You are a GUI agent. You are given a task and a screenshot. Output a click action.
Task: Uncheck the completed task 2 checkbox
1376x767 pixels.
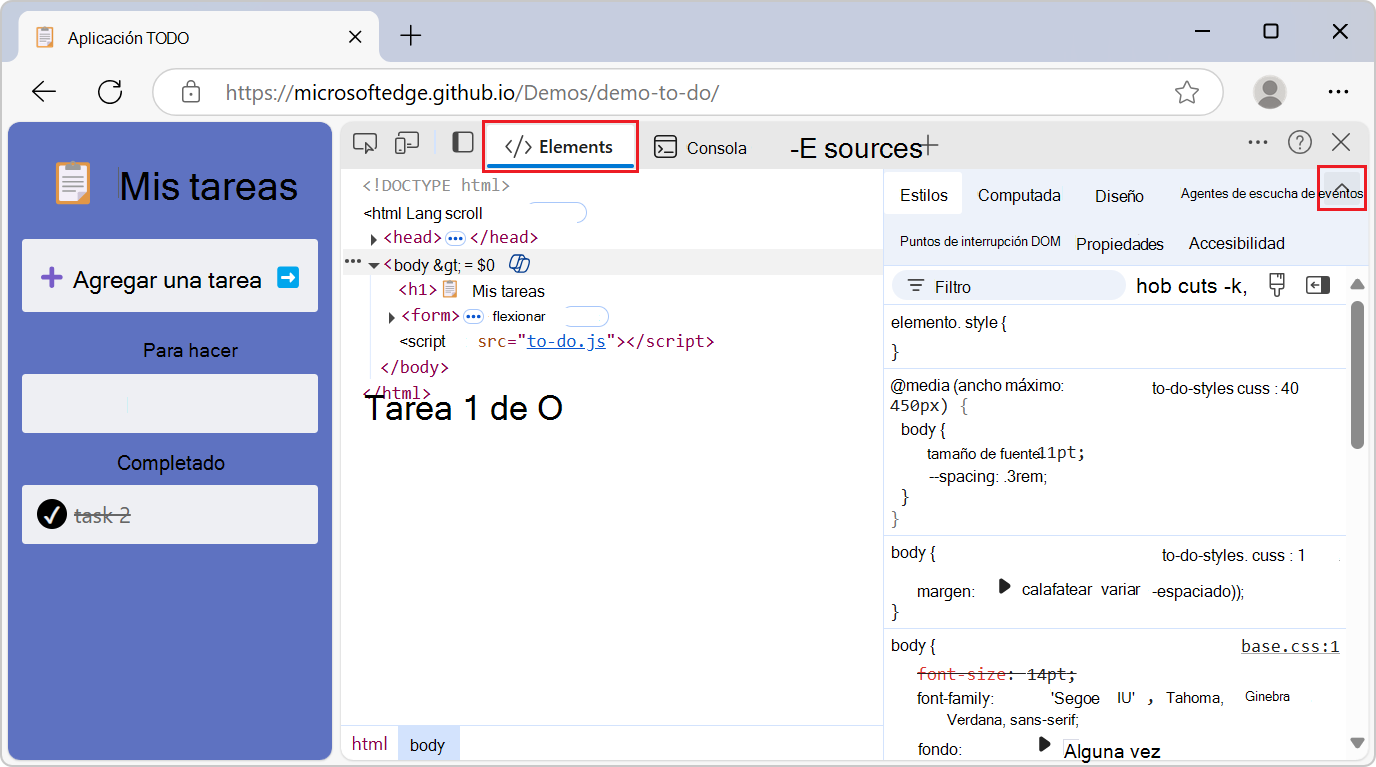tap(51, 515)
